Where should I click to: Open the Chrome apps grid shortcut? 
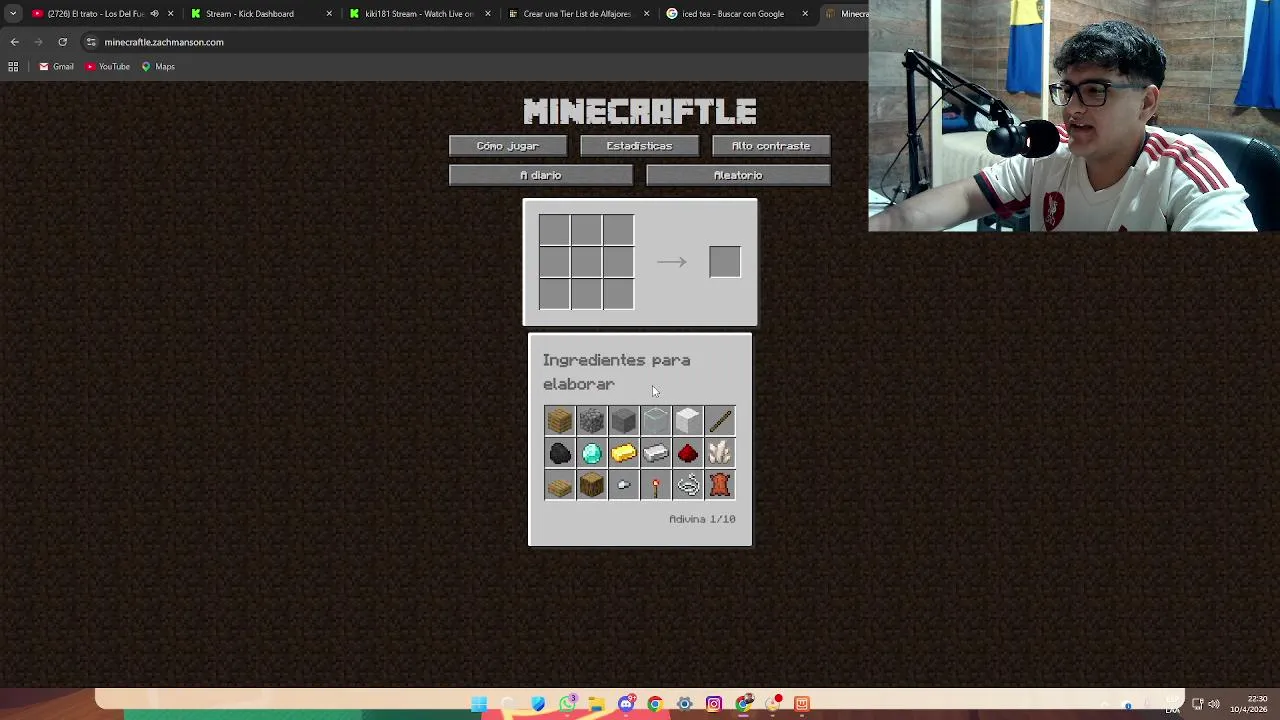pos(13,67)
